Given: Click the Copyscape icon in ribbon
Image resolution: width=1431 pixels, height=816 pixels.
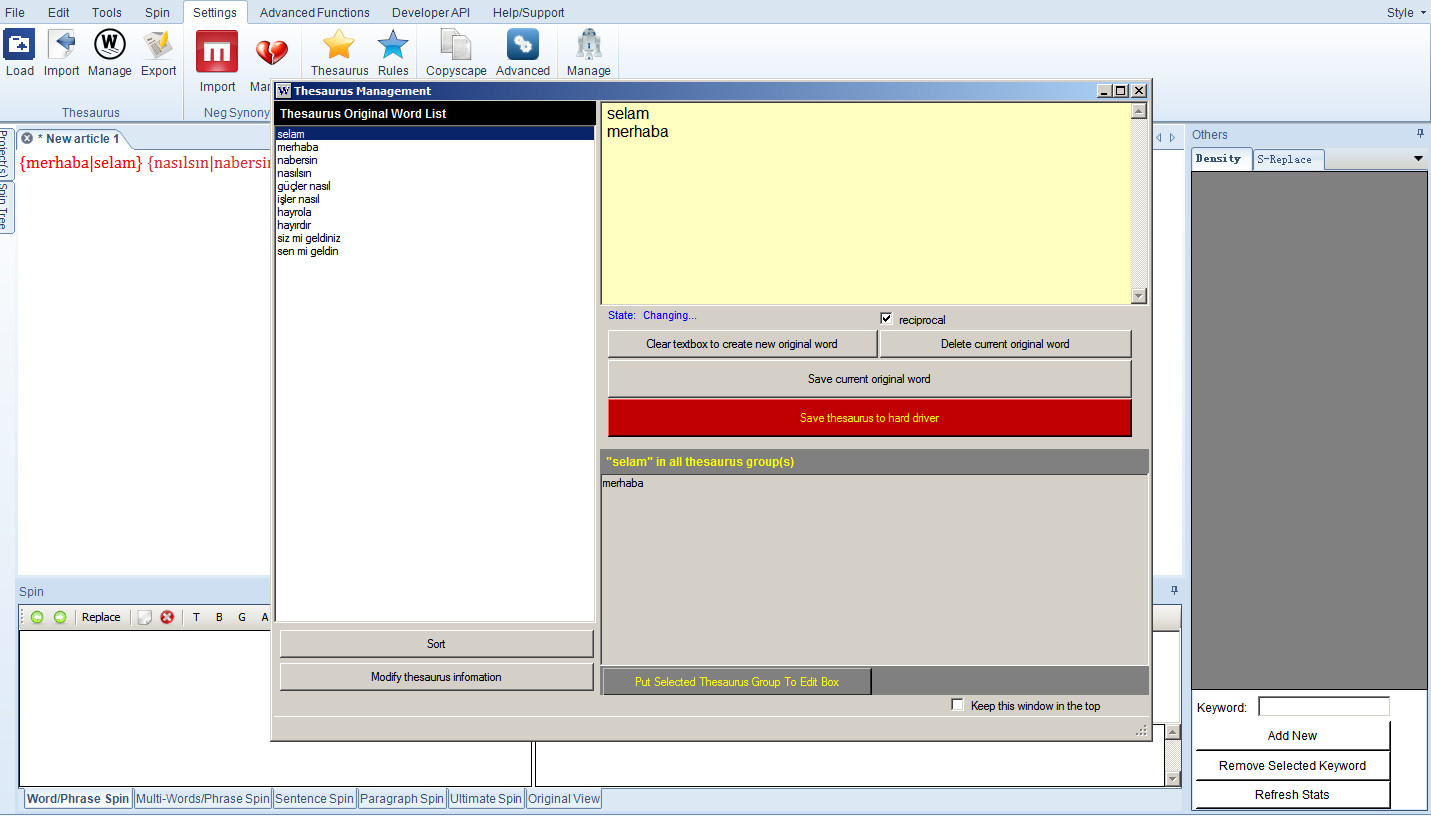Looking at the screenshot, I should (x=456, y=46).
